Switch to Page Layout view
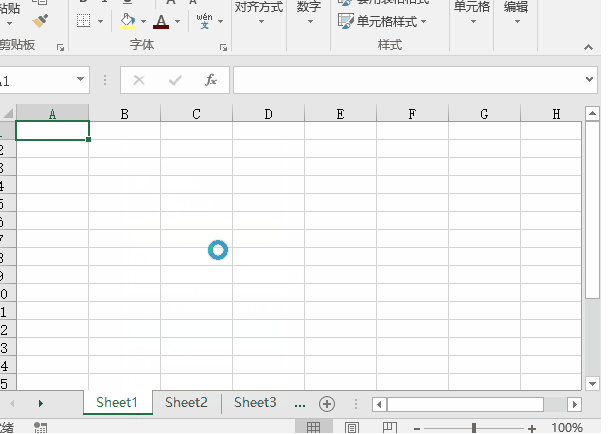This screenshot has width=608, height=434. pyautogui.click(x=351, y=427)
